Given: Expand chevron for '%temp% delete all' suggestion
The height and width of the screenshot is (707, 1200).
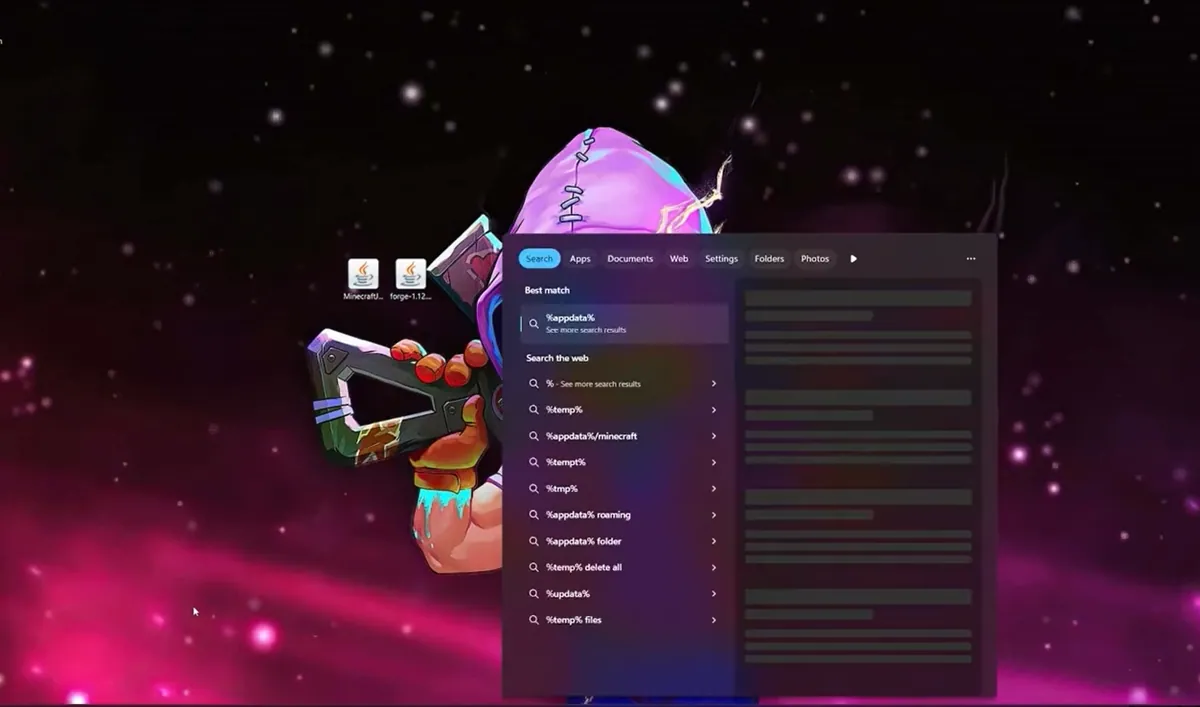Looking at the screenshot, I should [x=714, y=568].
